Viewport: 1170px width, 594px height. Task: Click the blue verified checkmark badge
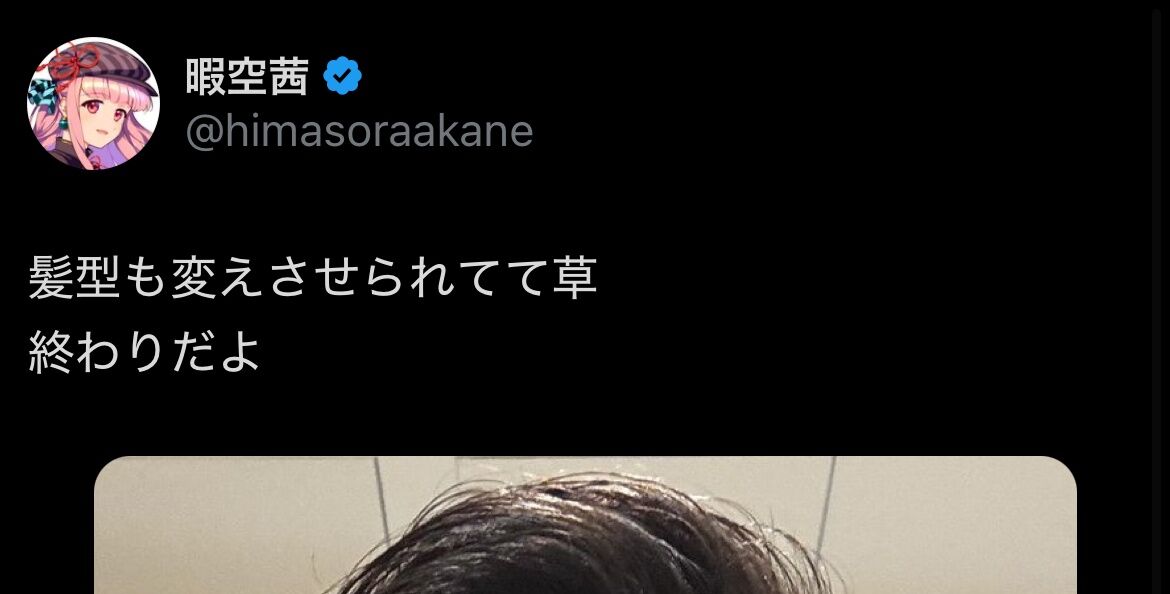[x=342, y=76]
